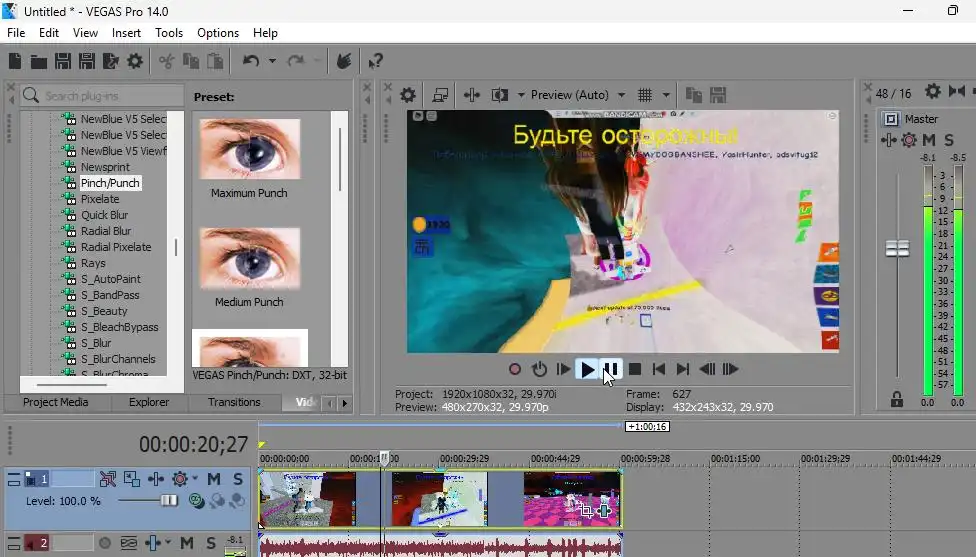The width and height of the screenshot is (976, 557).
Task: Expand split screen view options arrow
Action: point(520,95)
